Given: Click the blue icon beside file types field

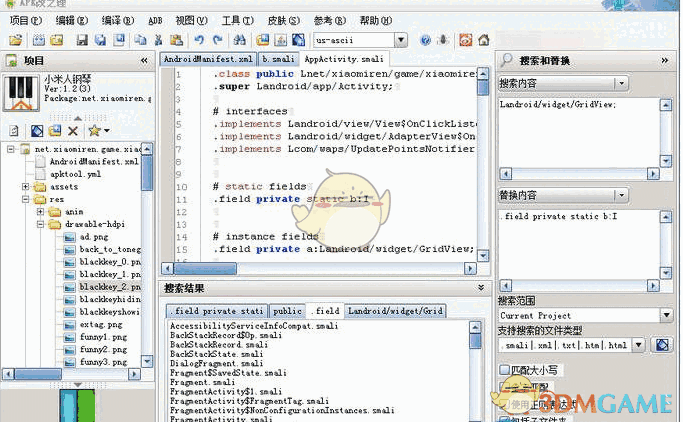Looking at the screenshot, I should point(662,345).
